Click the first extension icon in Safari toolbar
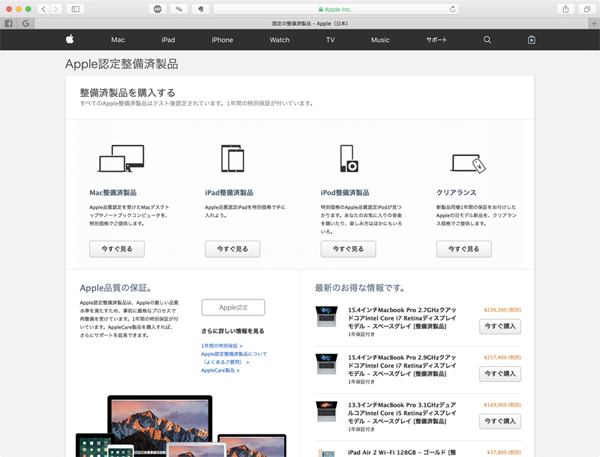Image resolution: width=600 pixels, height=457 pixels. [x=157, y=9]
